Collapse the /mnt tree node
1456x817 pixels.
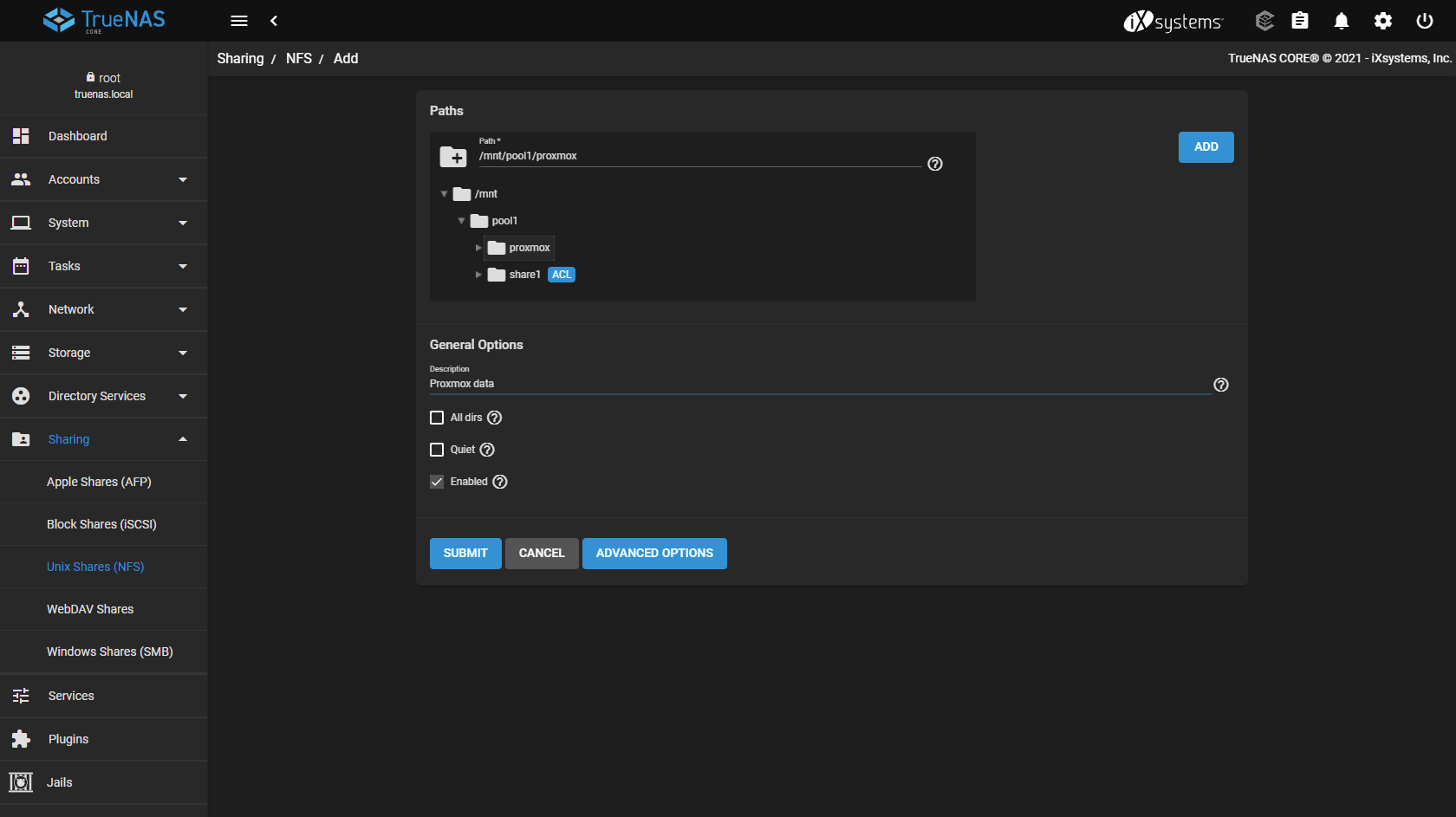(x=444, y=194)
